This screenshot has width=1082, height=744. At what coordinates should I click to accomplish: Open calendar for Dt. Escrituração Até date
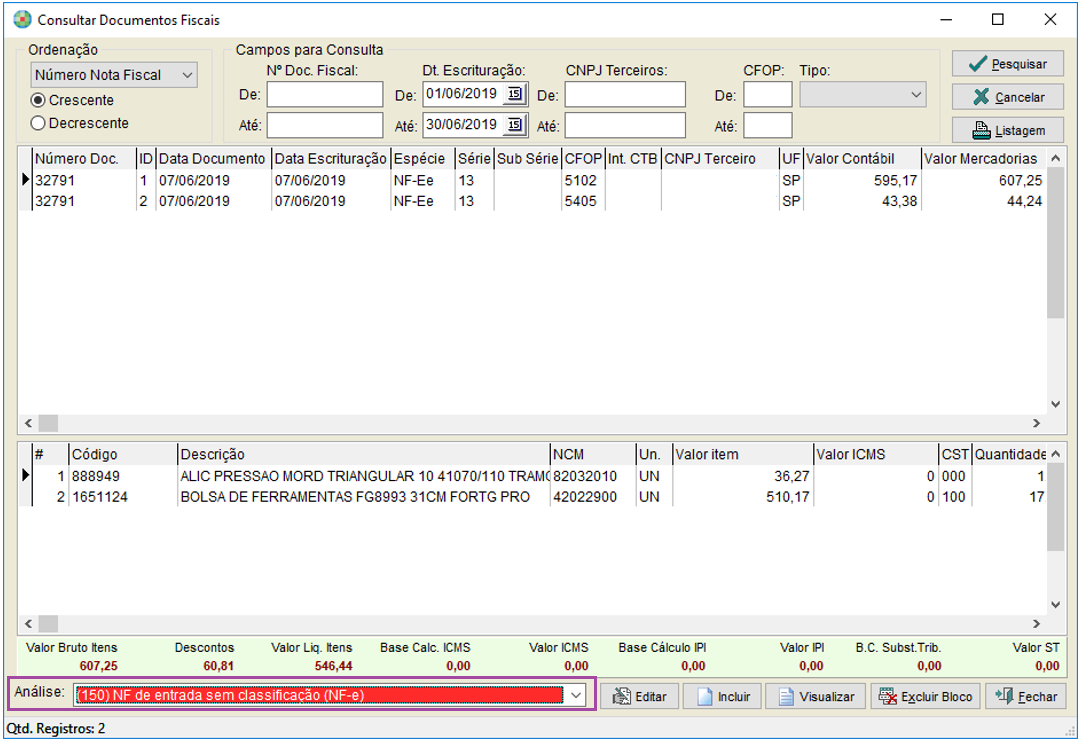coord(515,125)
